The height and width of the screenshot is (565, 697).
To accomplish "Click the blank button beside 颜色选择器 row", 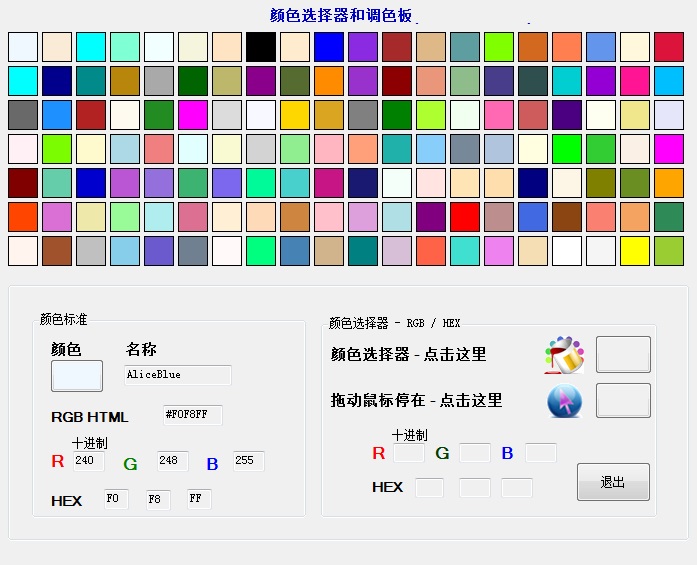I will click(623, 355).
